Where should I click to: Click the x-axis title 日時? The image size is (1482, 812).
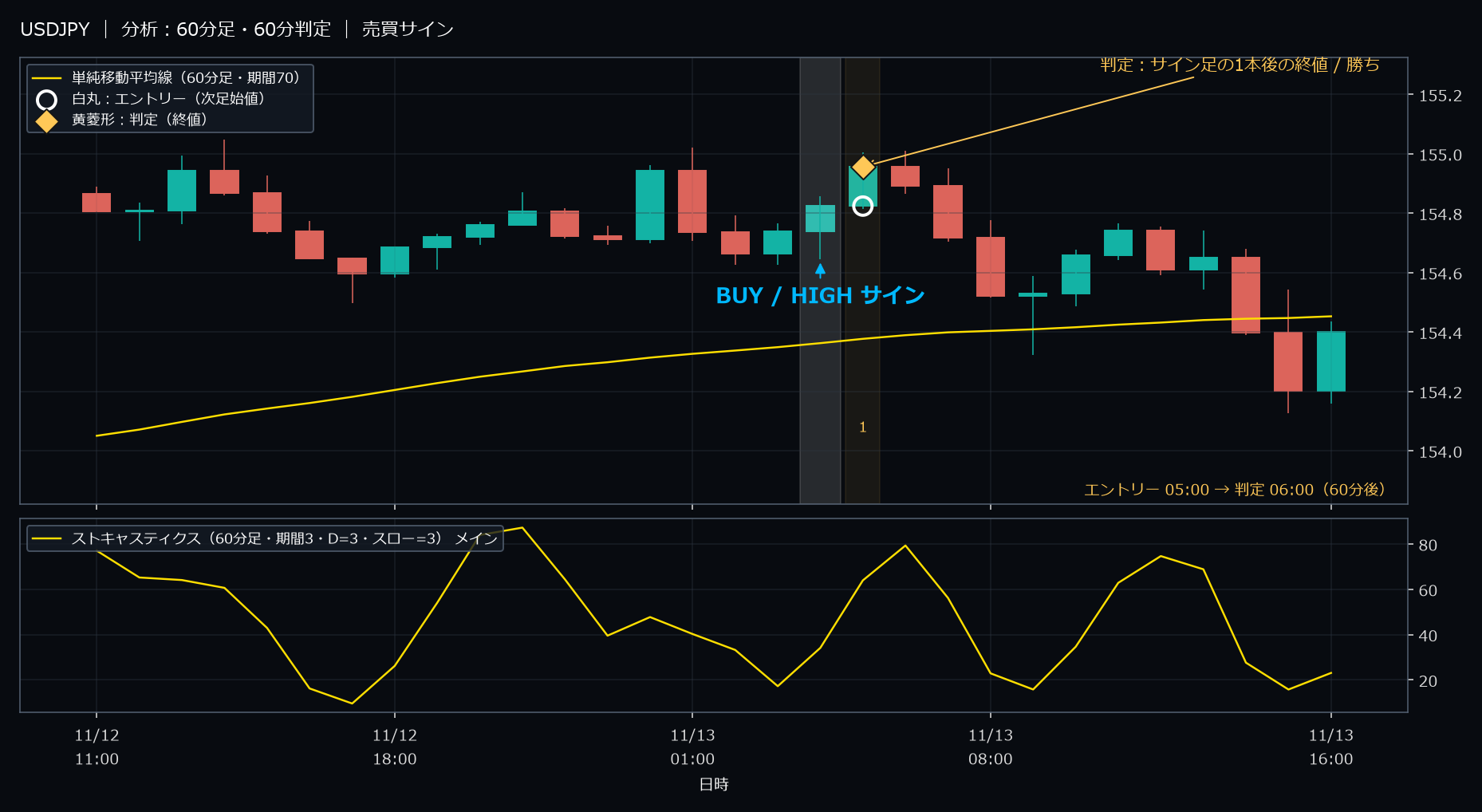pyautogui.click(x=714, y=784)
